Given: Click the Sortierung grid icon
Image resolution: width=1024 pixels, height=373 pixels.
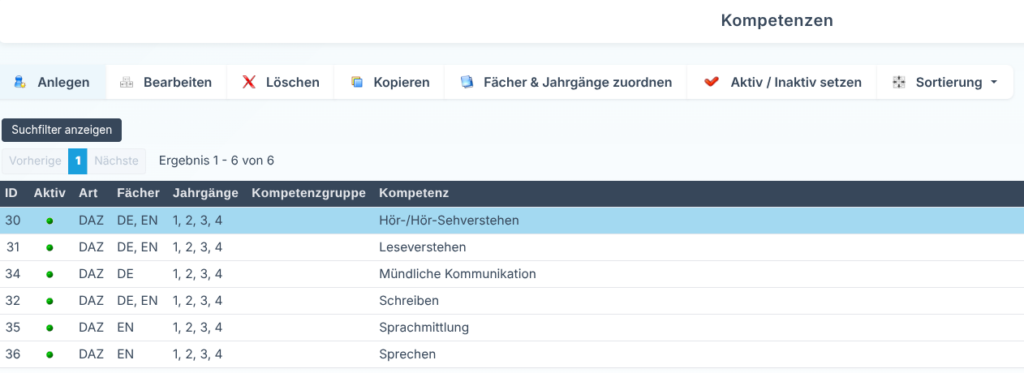Looking at the screenshot, I should (899, 82).
